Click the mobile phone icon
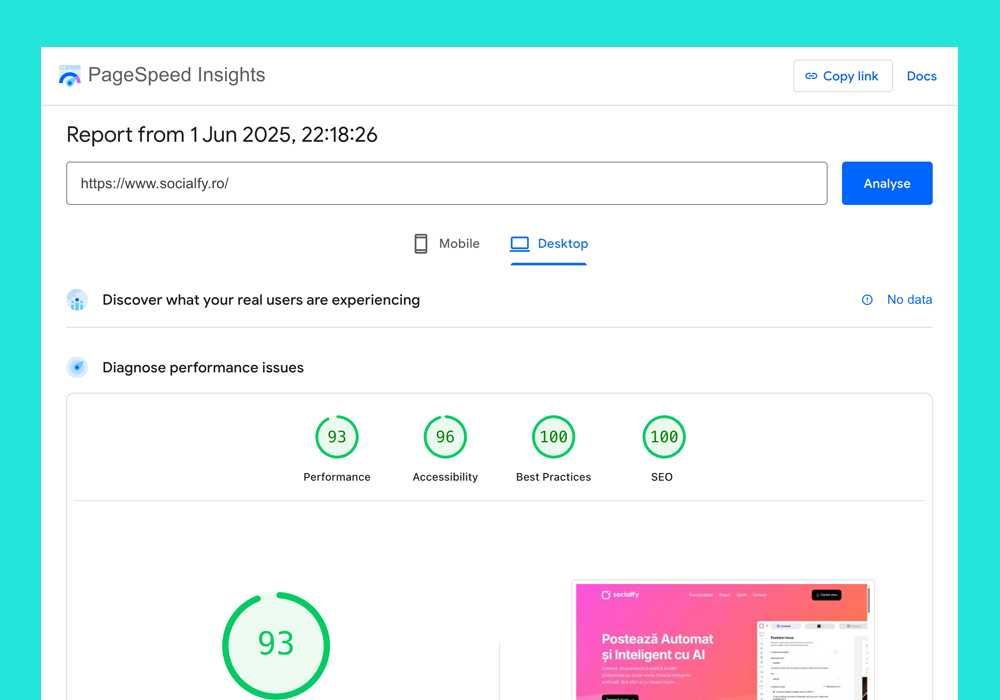 pos(420,244)
